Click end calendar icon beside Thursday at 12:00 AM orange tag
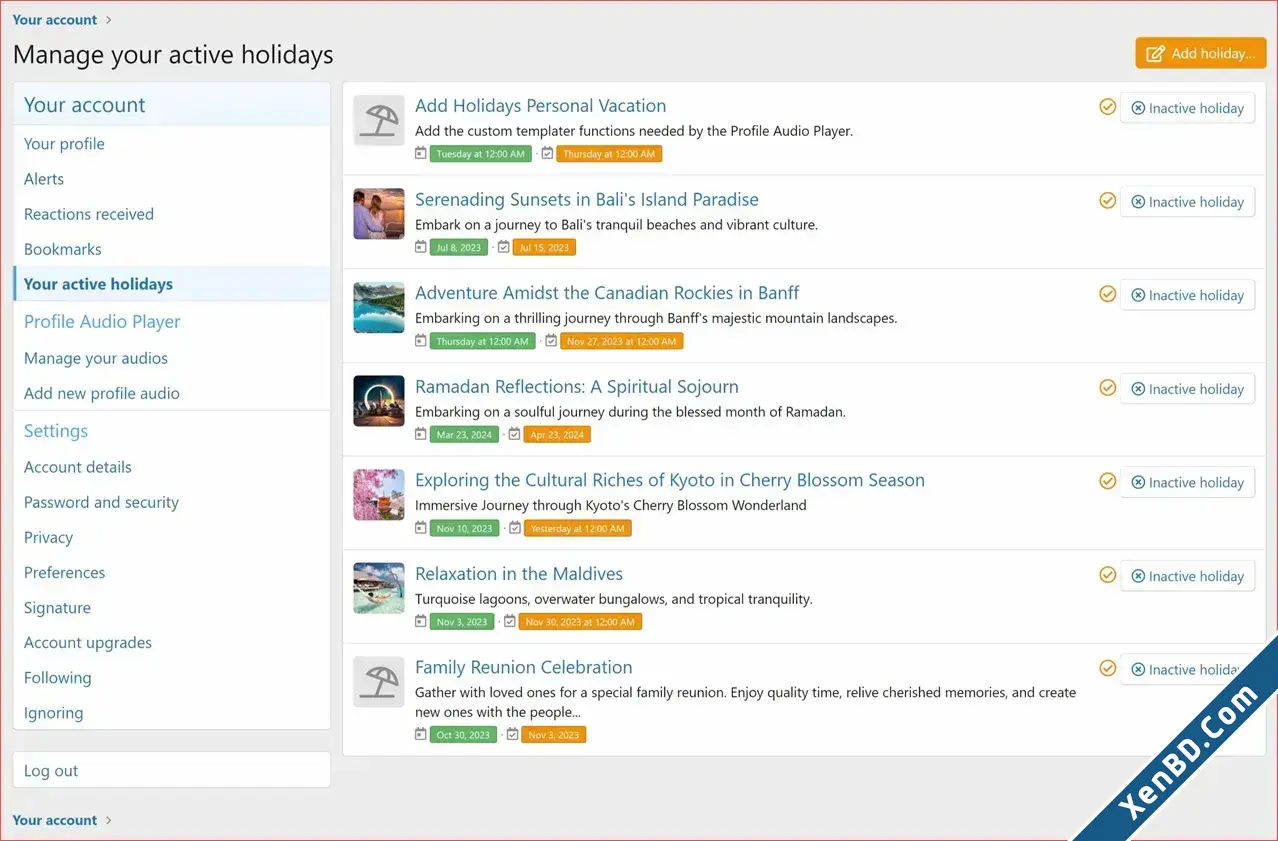 [x=548, y=153]
